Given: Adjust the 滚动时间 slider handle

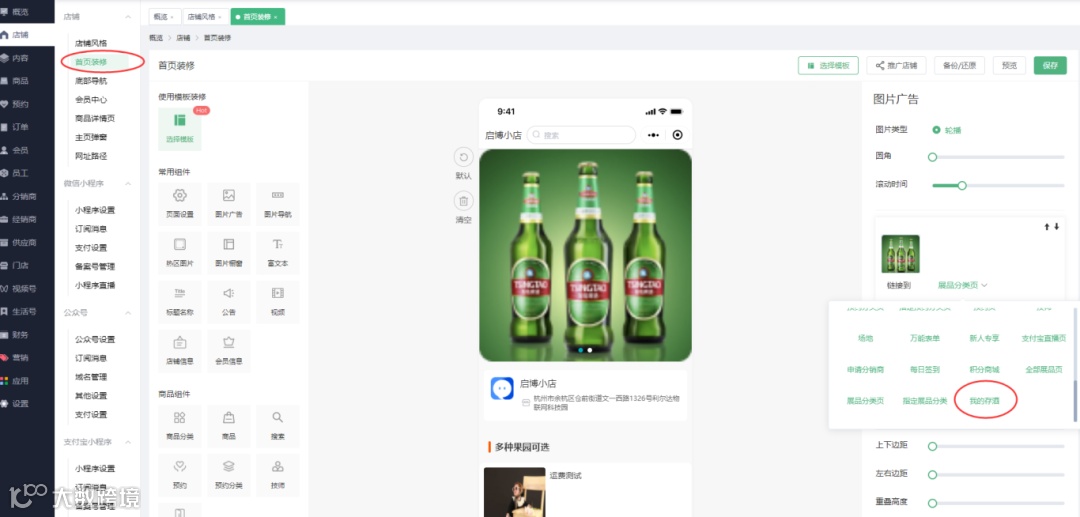Looking at the screenshot, I should pos(962,185).
